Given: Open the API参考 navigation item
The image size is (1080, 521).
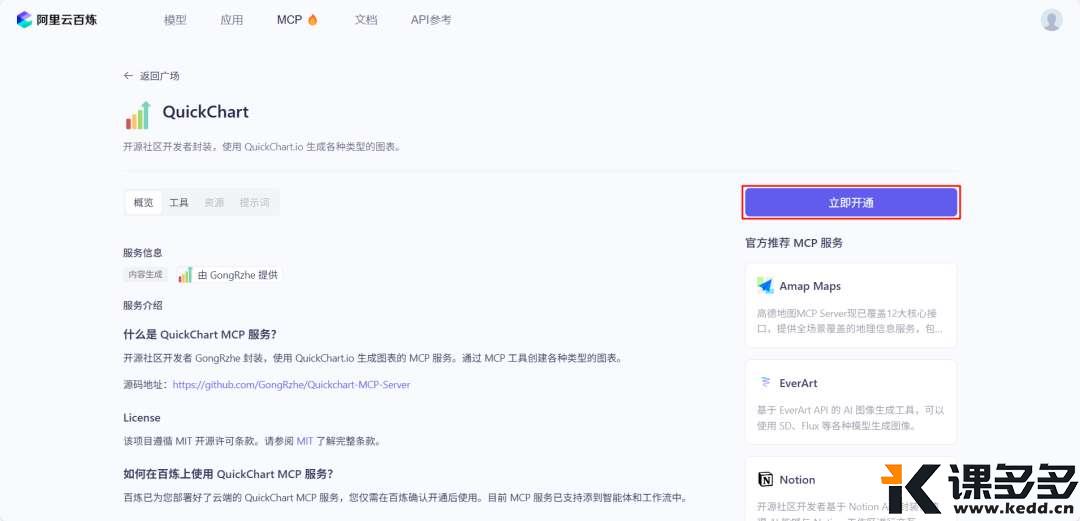Looking at the screenshot, I should point(431,20).
